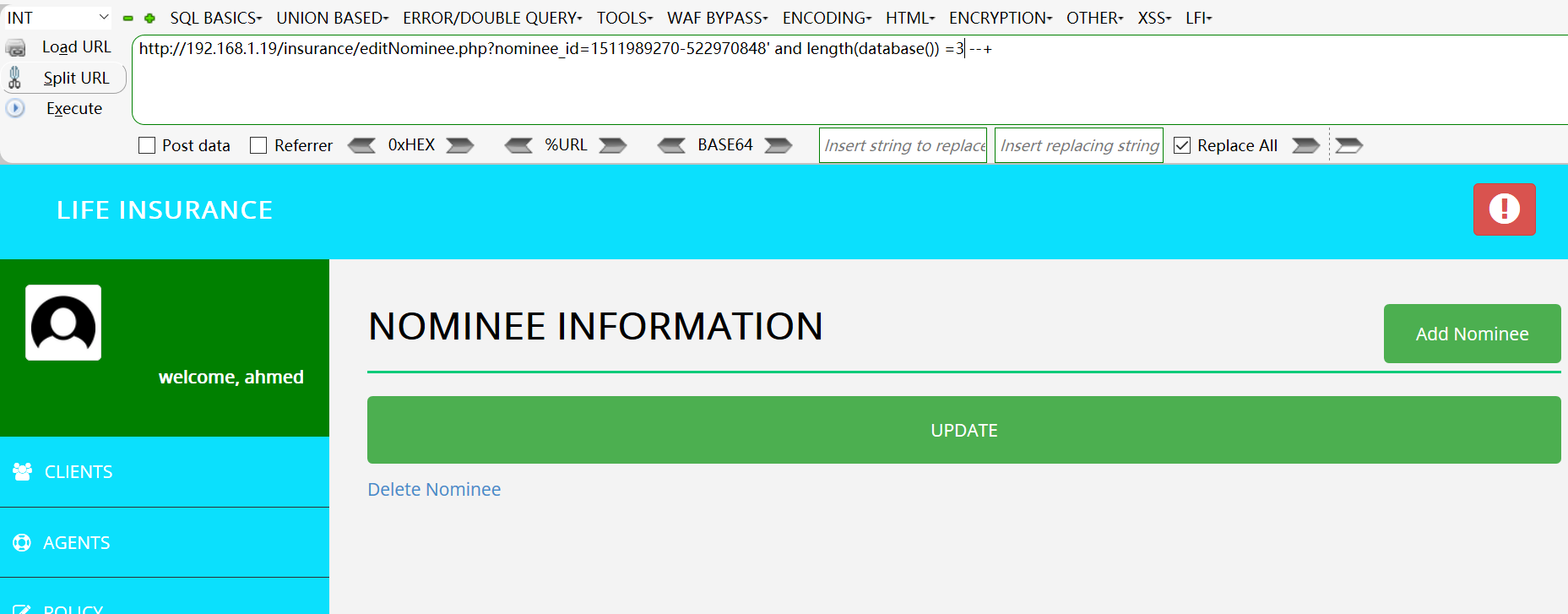1568x614 pixels.
Task: Open the ENCODING menu
Action: (827, 18)
